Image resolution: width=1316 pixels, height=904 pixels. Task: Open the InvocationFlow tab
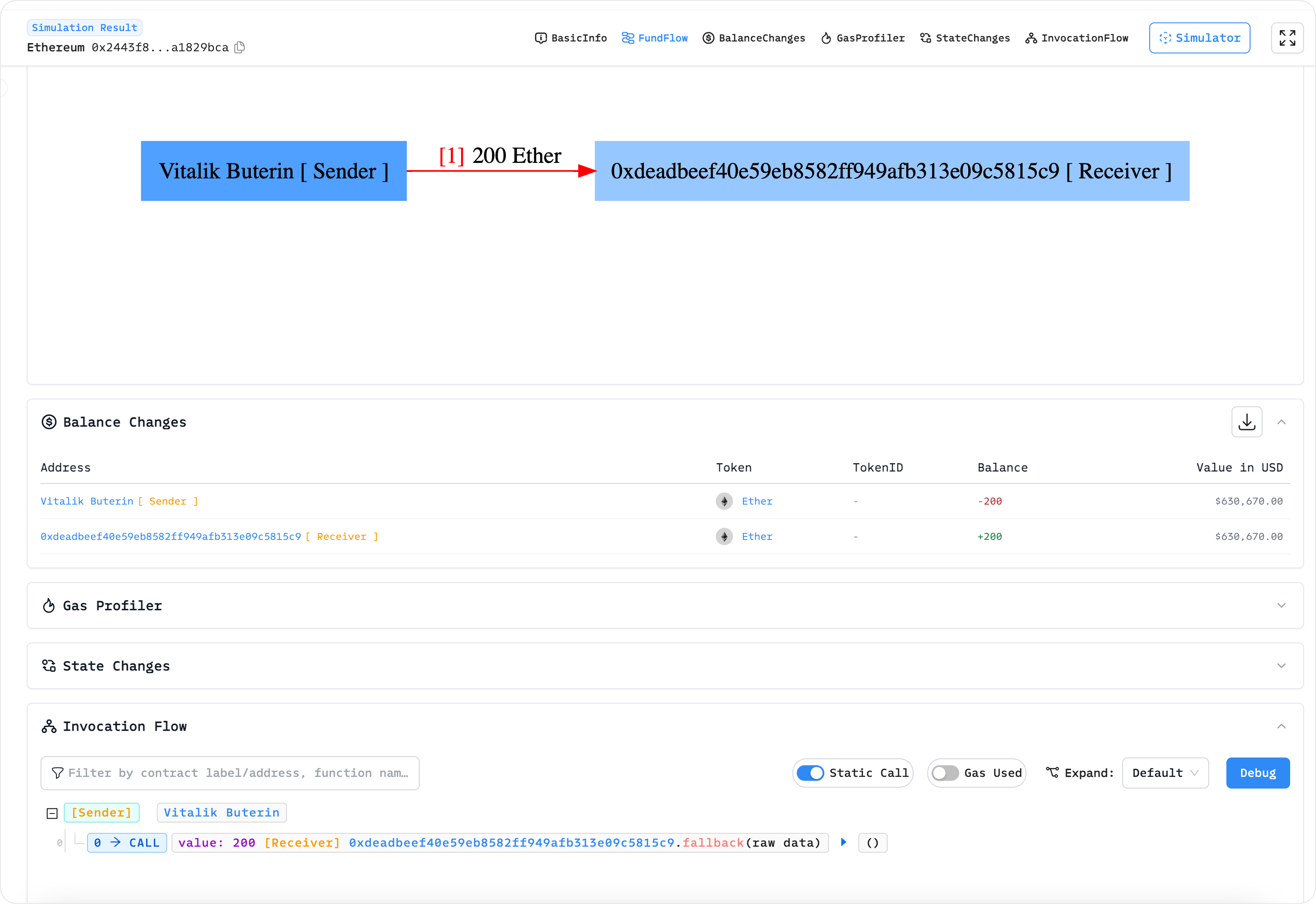click(1076, 38)
